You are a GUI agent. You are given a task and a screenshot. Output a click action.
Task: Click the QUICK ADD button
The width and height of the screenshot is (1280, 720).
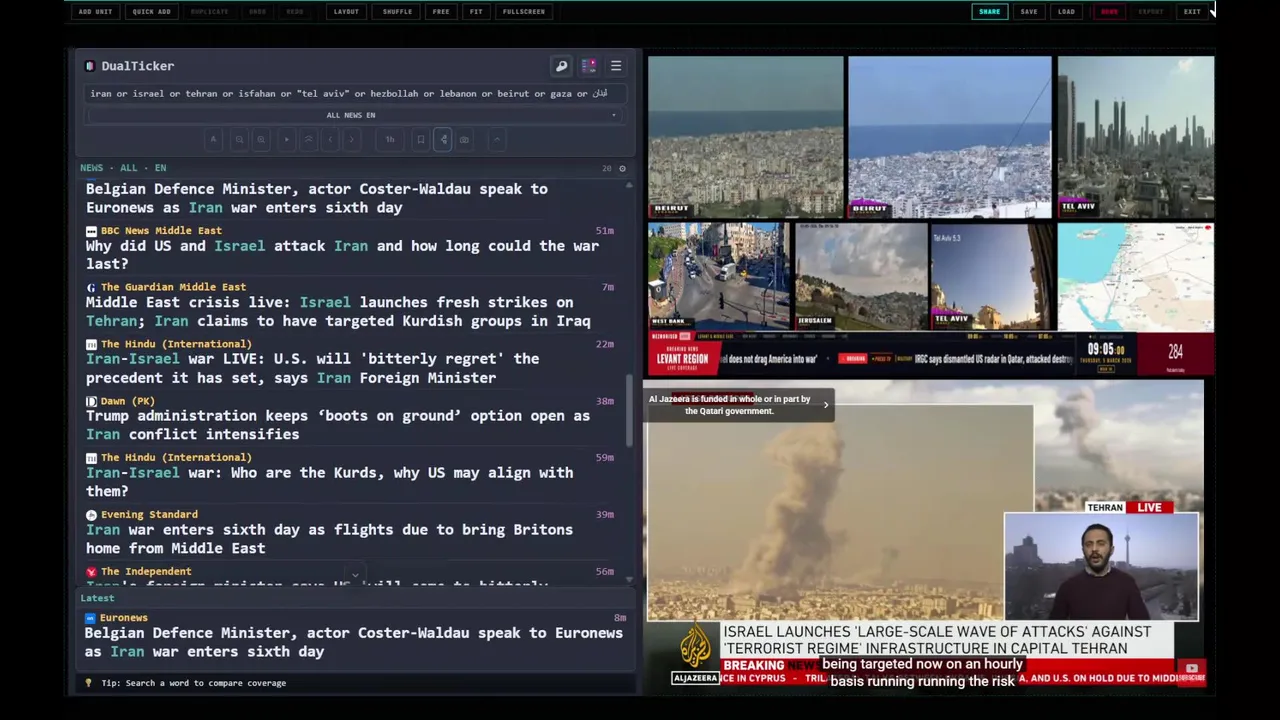tap(151, 12)
